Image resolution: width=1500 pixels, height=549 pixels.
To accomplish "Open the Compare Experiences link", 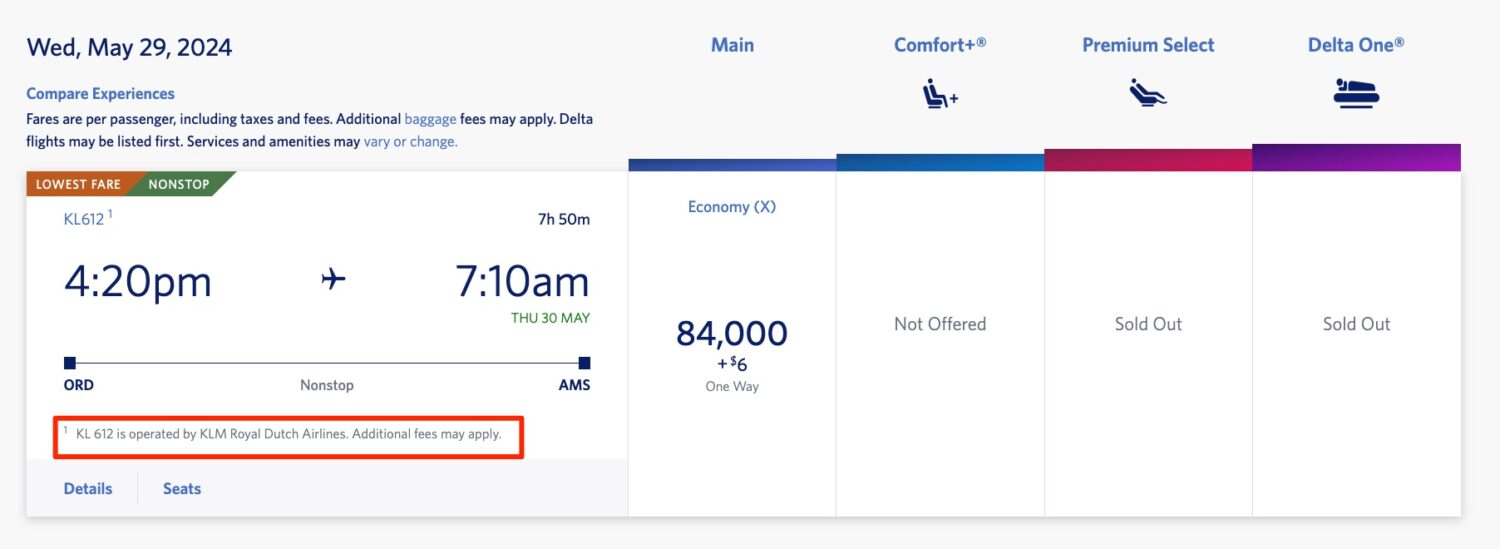I will tap(100, 94).
